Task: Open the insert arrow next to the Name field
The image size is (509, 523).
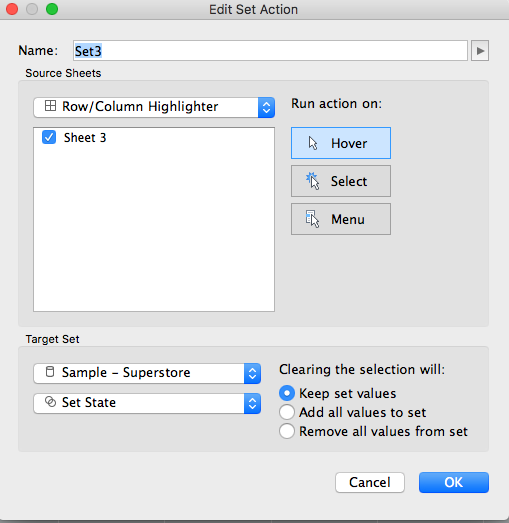Action: (x=480, y=51)
